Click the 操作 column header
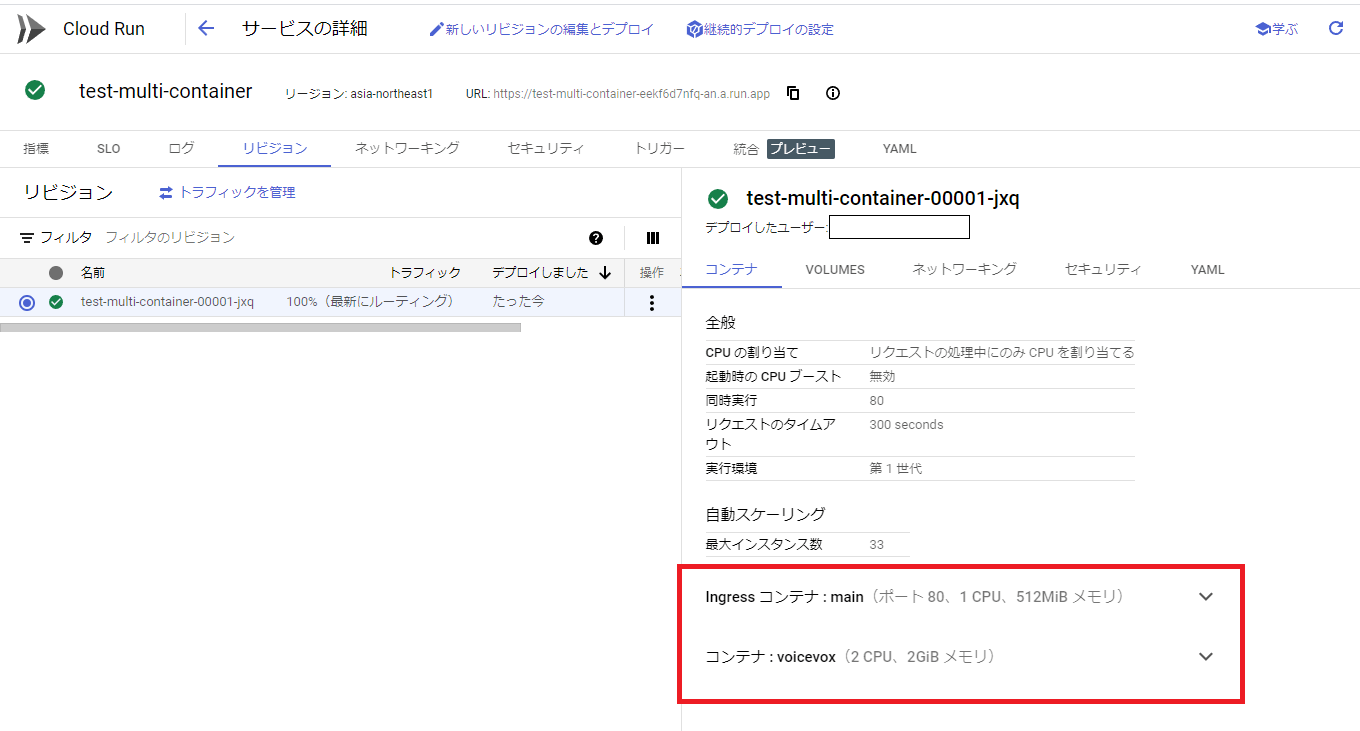The image size is (1360, 731). point(652,272)
